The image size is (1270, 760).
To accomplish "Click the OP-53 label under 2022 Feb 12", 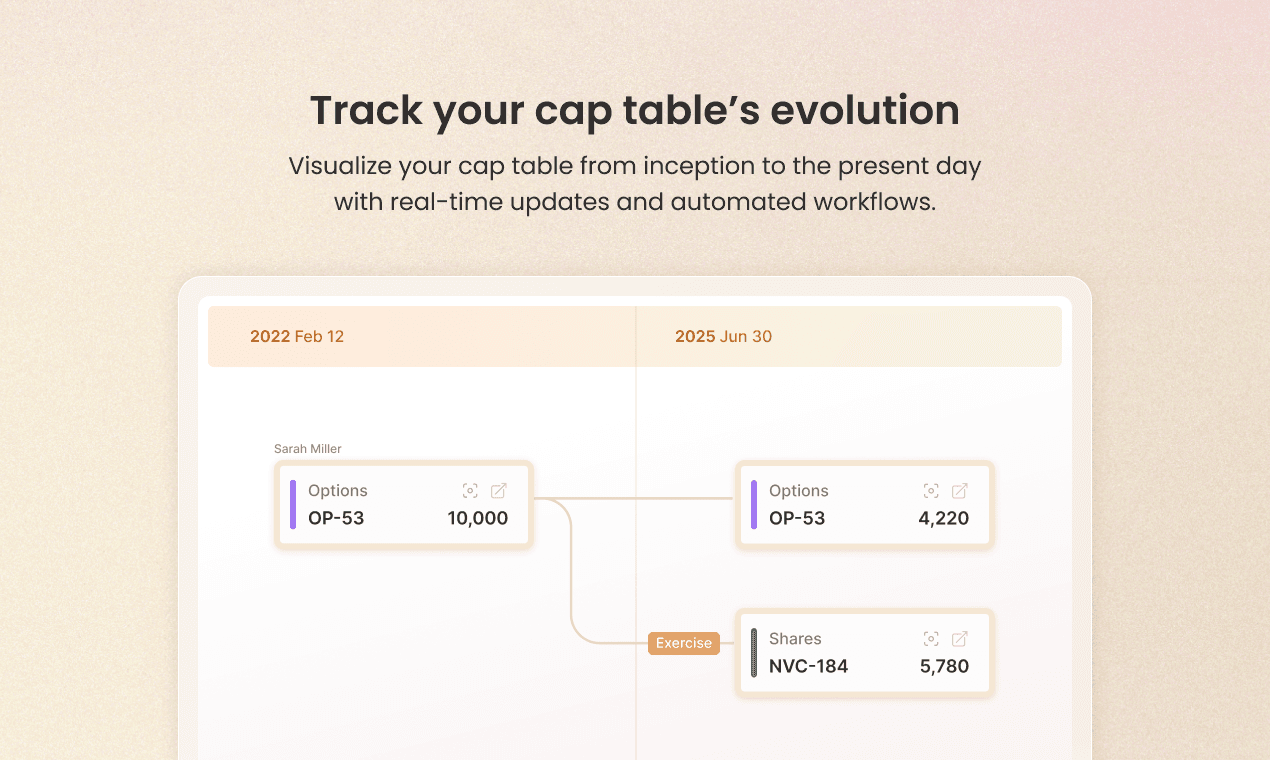I will point(336,518).
